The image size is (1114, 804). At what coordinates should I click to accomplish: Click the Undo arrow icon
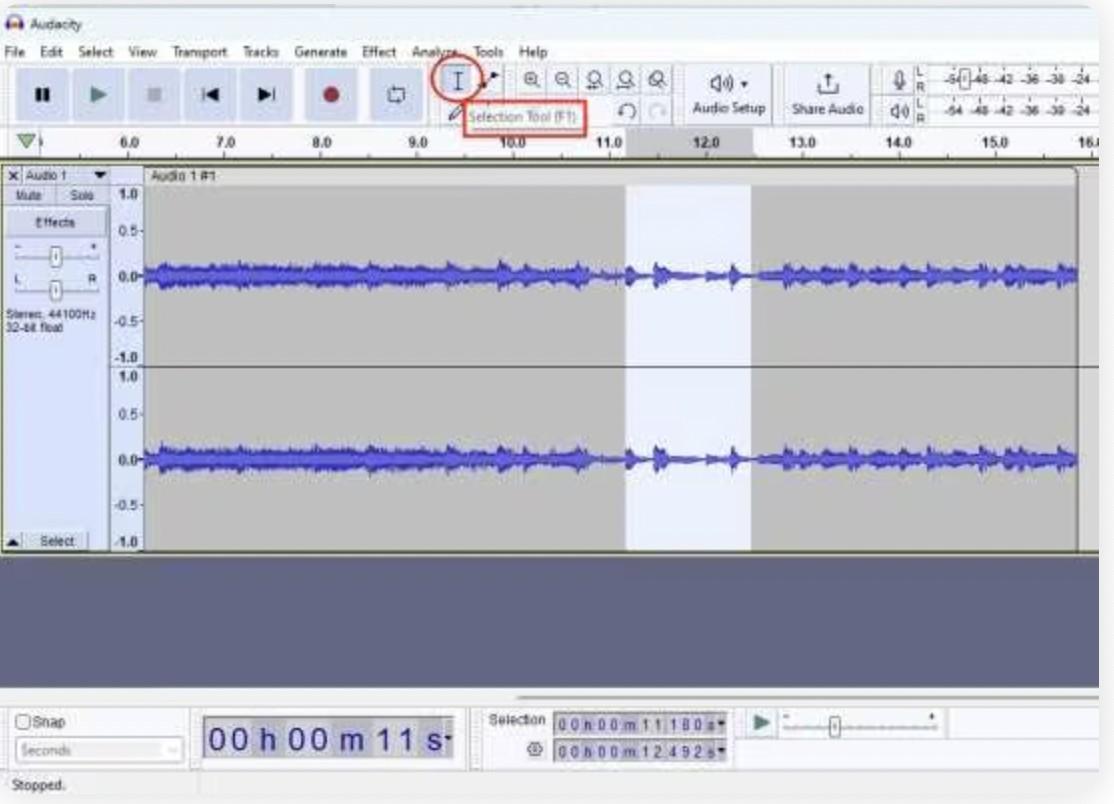[x=626, y=112]
